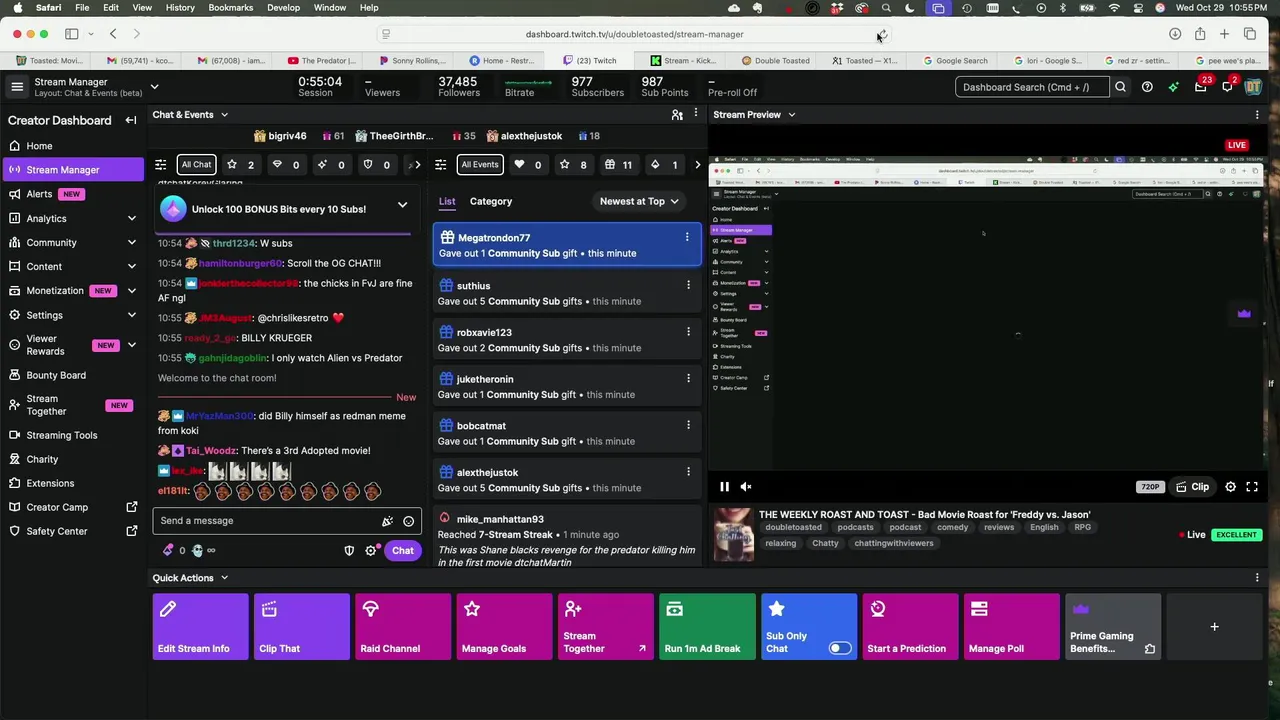This screenshot has width=1280, height=720.
Task: Open events filter settings sliders icon
Action: click(x=443, y=165)
